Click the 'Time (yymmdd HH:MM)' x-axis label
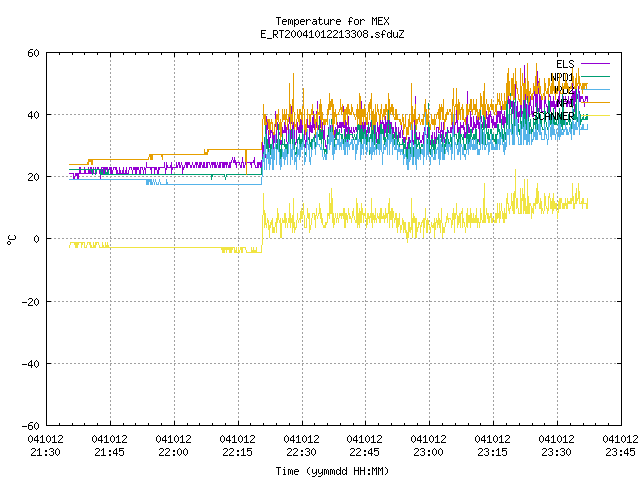This screenshot has width=640, height=480. click(x=332, y=471)
